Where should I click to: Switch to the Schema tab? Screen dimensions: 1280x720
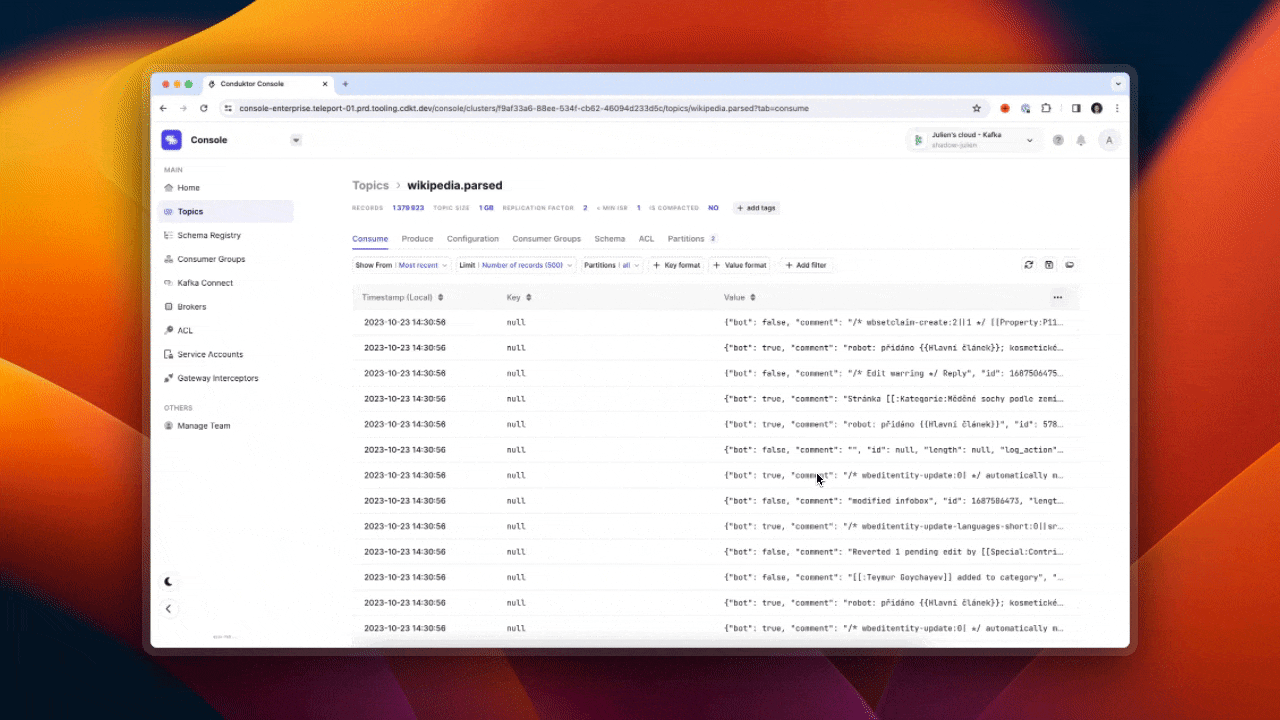(x=609, y=239)
